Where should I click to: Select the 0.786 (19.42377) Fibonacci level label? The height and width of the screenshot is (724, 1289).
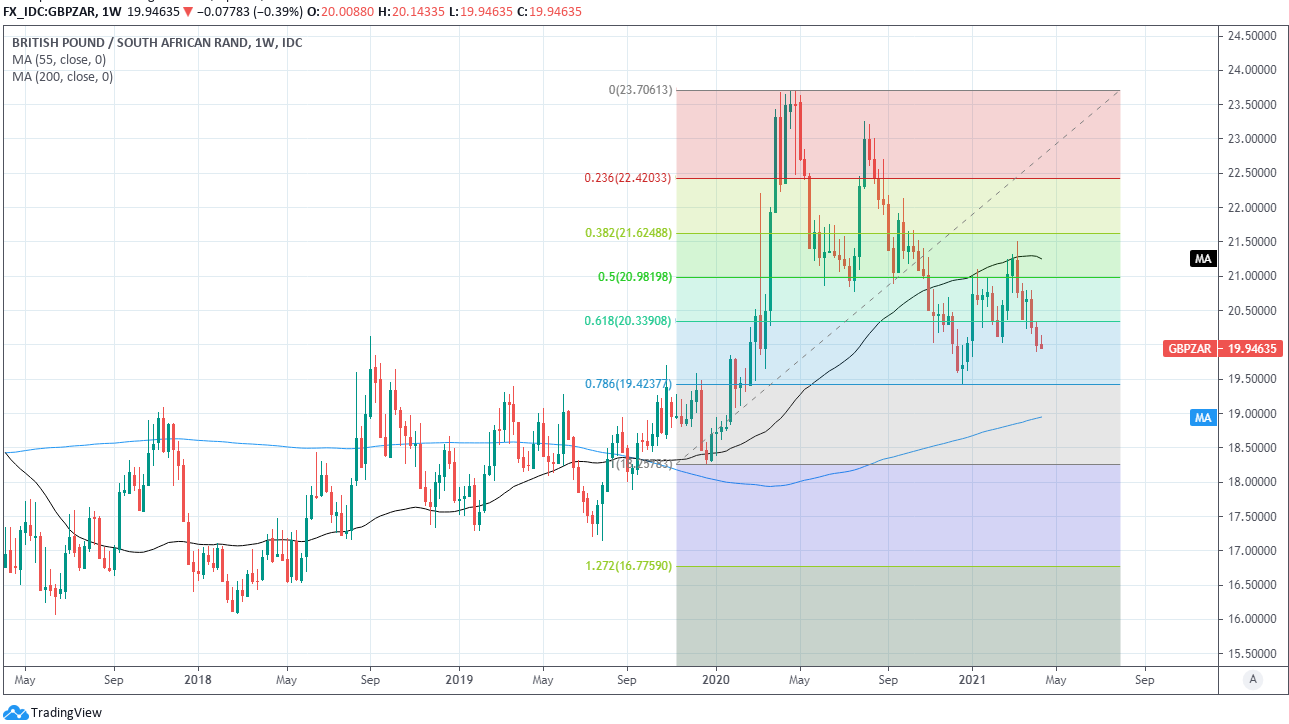[628, 384]
